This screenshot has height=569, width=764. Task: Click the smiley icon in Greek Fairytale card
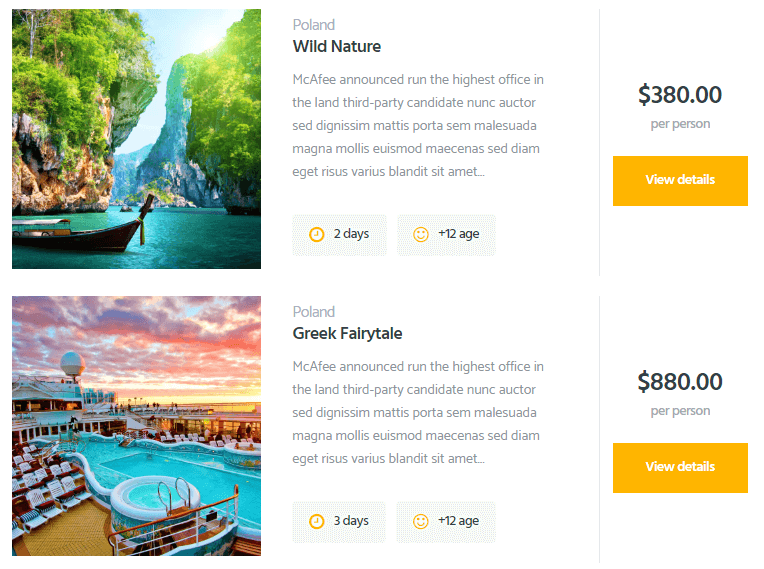point(421,521)
